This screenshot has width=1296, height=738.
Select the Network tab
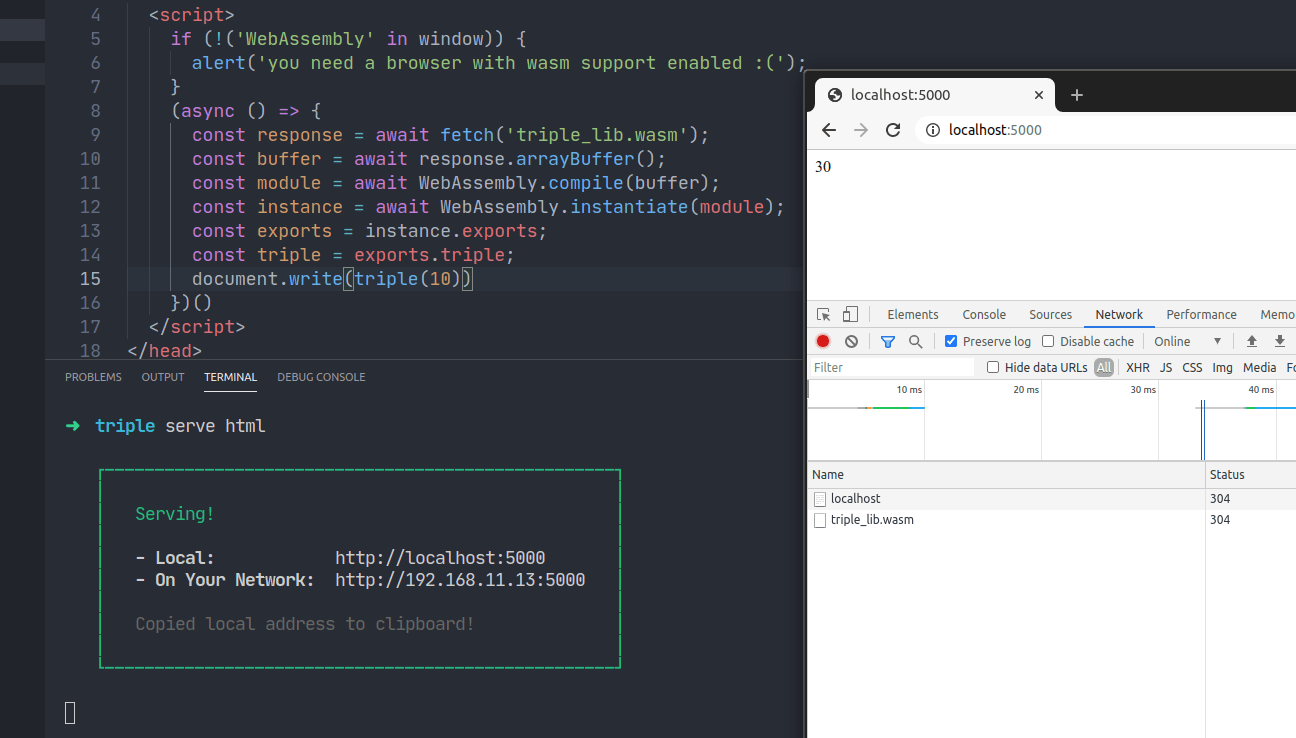pyautogui.click(x=1119, y=314)
